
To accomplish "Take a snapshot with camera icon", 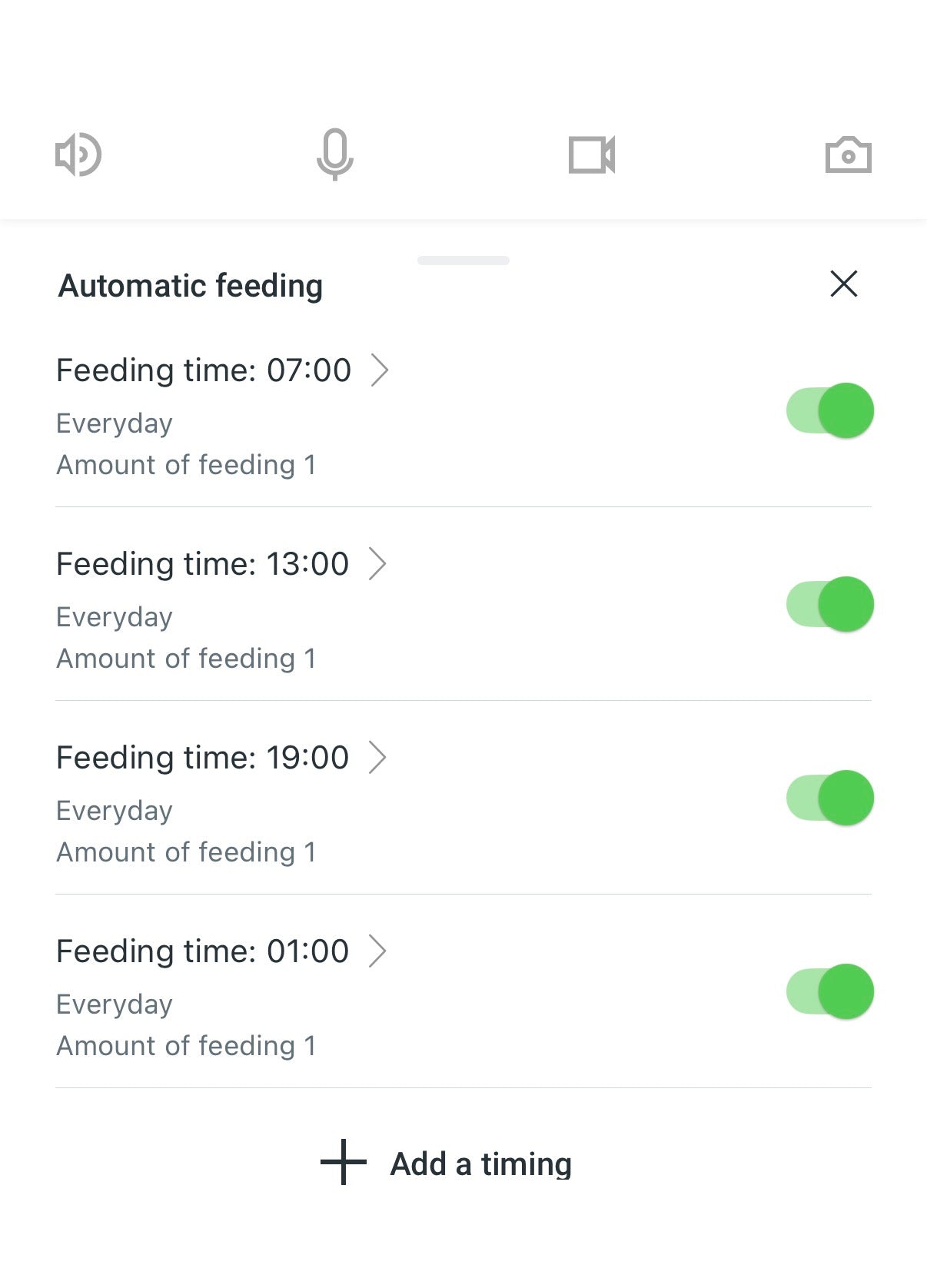I will click(848, 155).
